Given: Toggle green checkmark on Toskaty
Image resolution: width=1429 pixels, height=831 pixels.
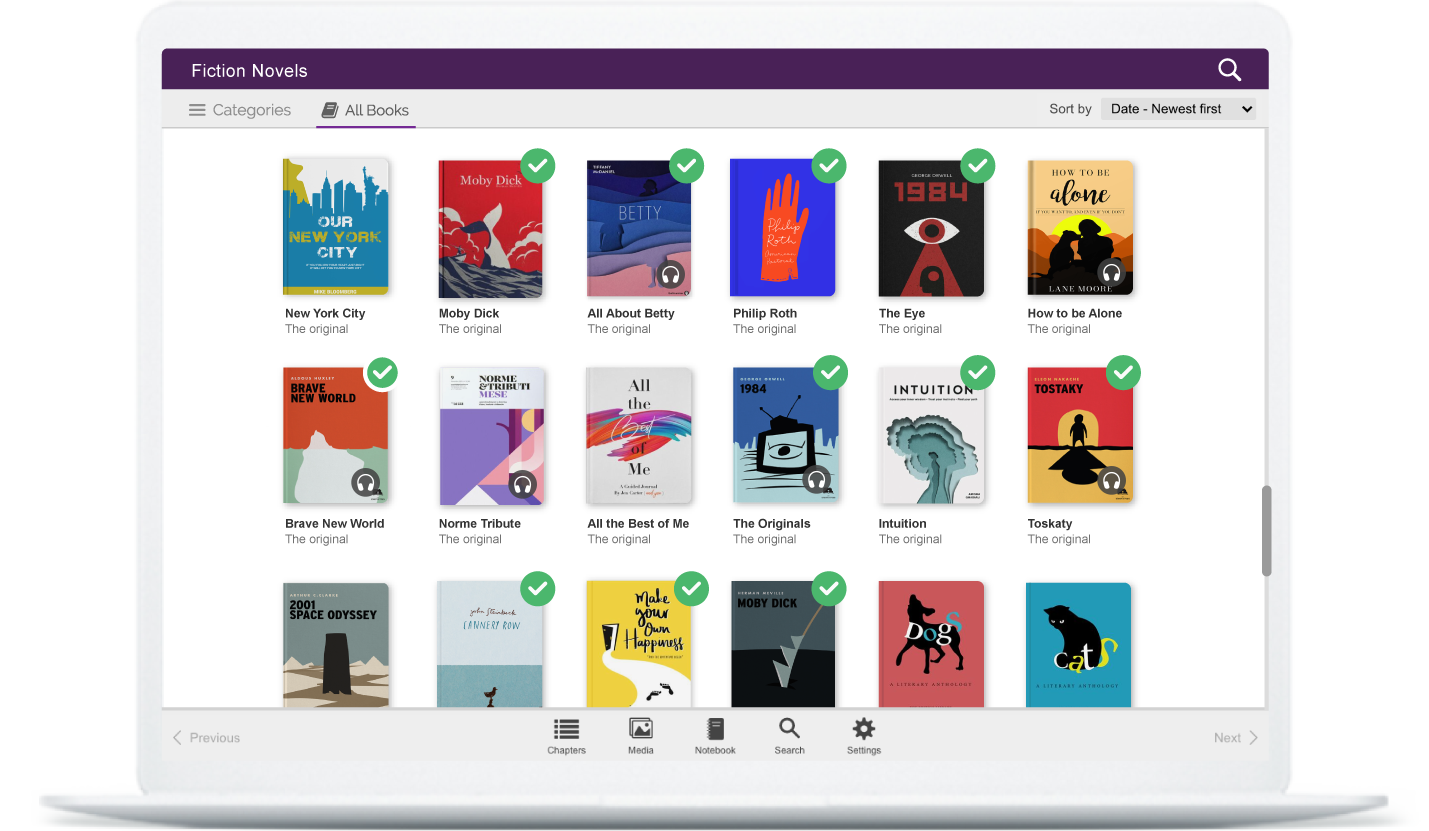Looking at the screenshot, I should tap(1123, 373).
